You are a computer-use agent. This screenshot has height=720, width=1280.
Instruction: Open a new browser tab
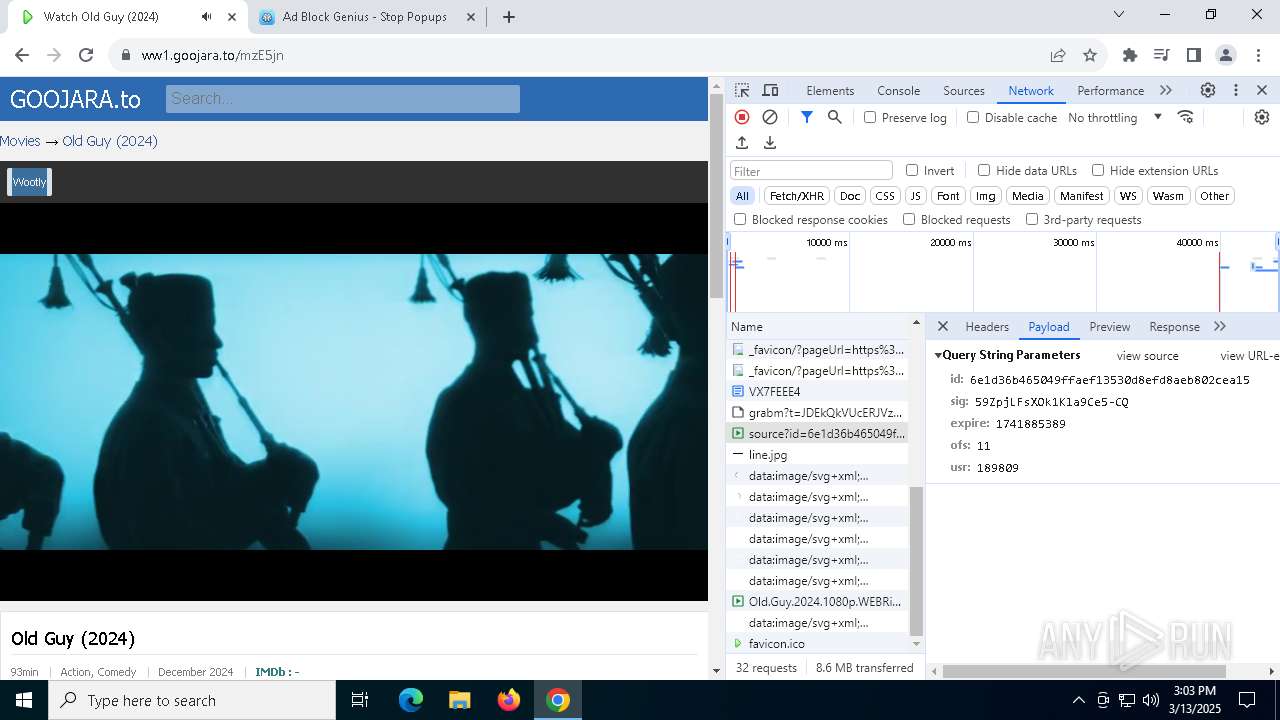coord(508,17)
